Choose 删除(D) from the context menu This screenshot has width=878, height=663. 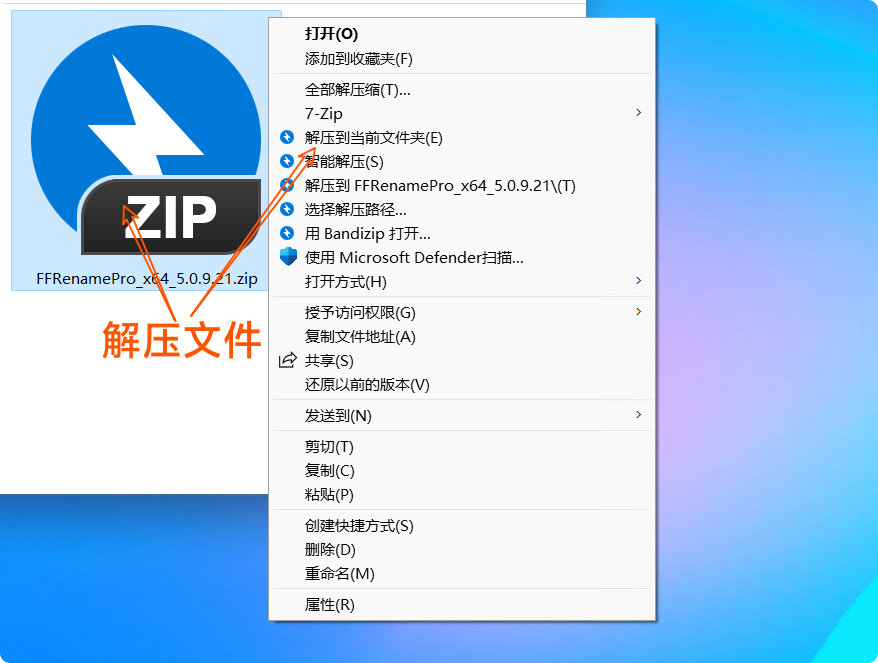tap(330, 550)
